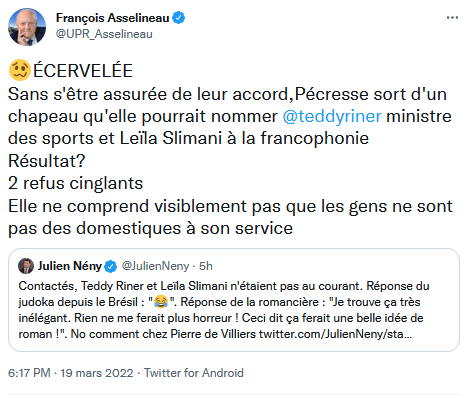Screen dimensions: 473x398
Task: Click the woozy face emoji before ÉCERVELÉE
Action: coord(19,70)
